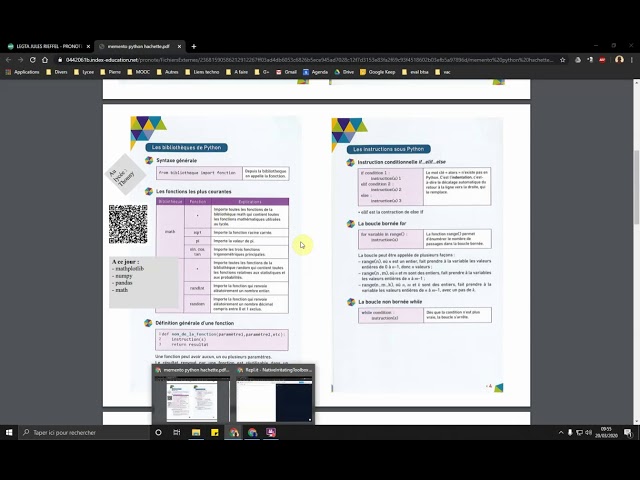Screen dimensions: 640x480
Task: Open the Gmail bookmark
Action: tap(286, 72)
